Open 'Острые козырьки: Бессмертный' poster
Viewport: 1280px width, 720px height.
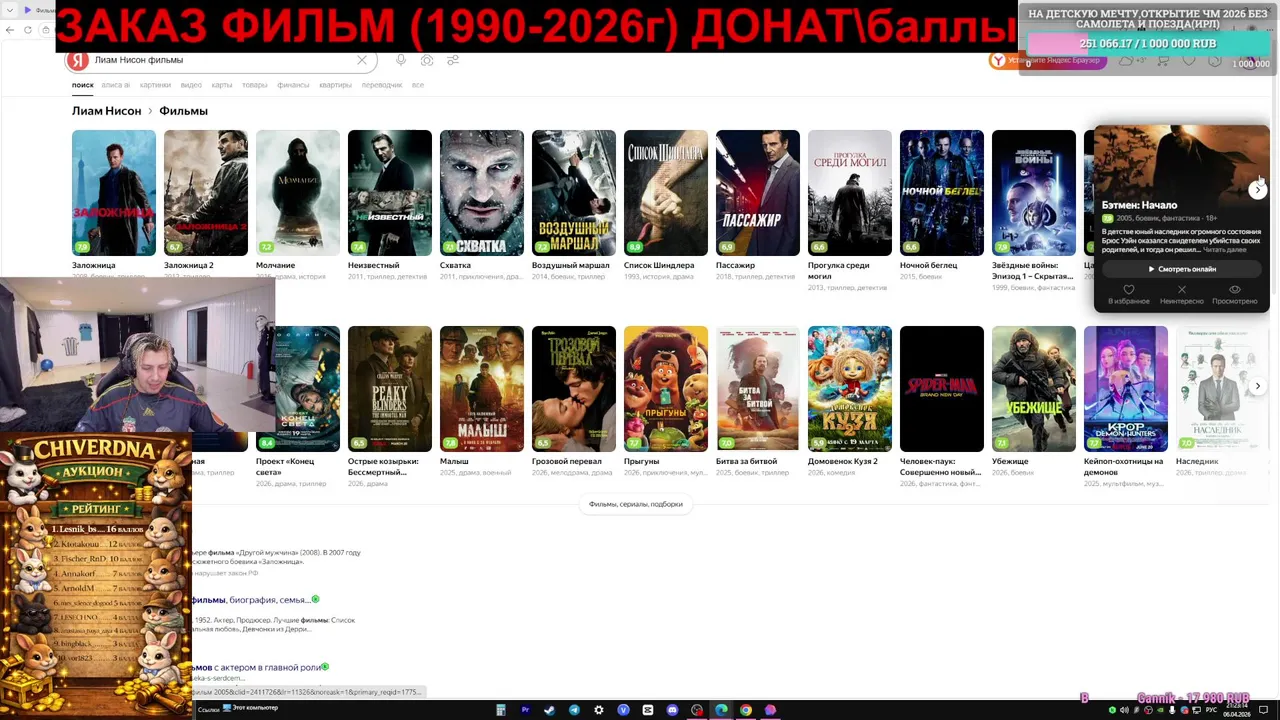coord(390,389)
